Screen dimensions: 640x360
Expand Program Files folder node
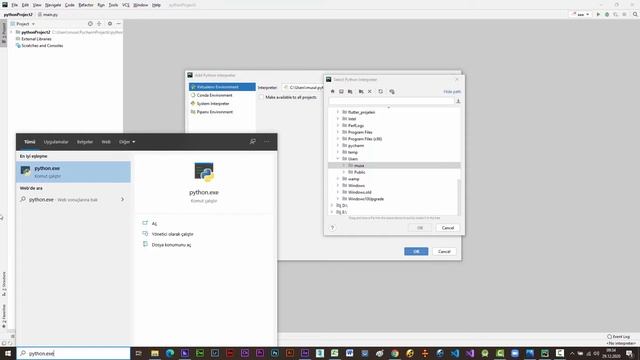(338, 132)
